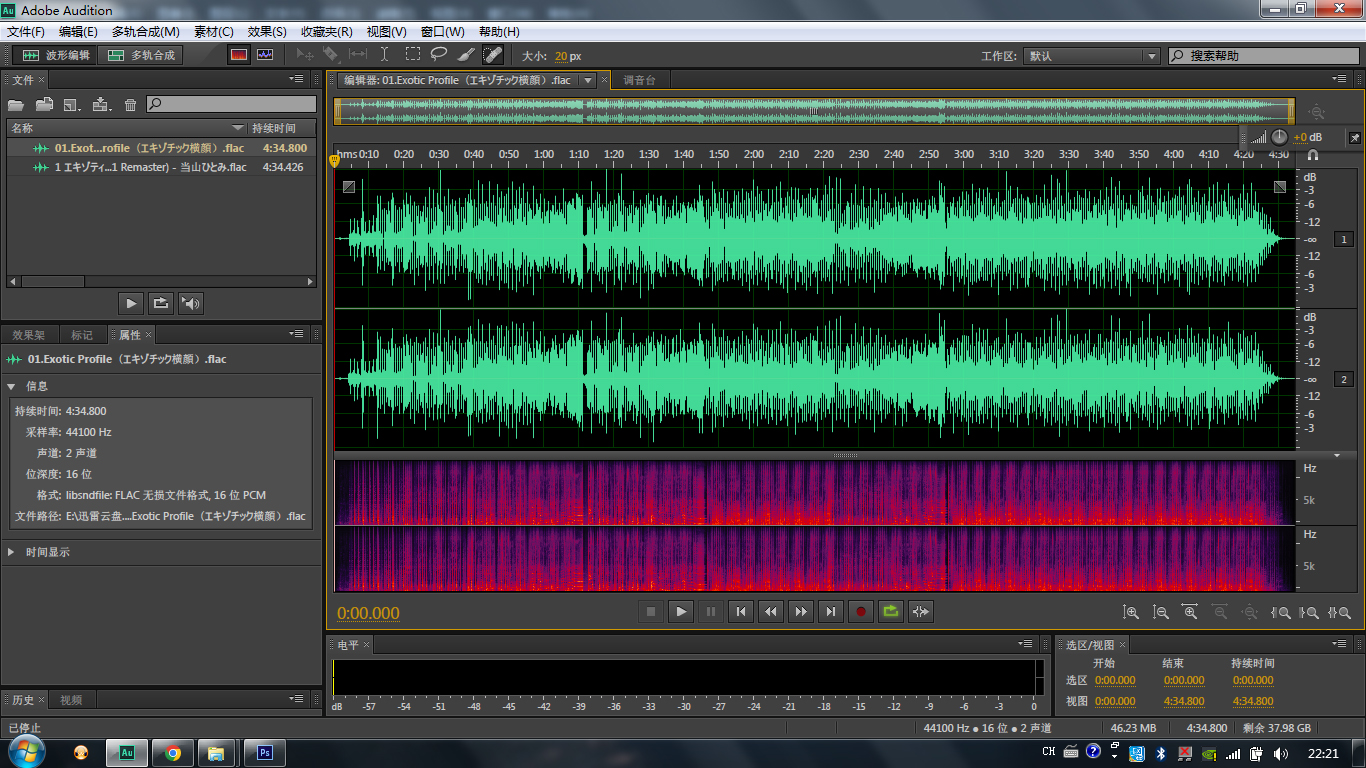Click the Fast Forward transport button
The width and height of the screenshot is (1366, 768).
tap(801, 611)
